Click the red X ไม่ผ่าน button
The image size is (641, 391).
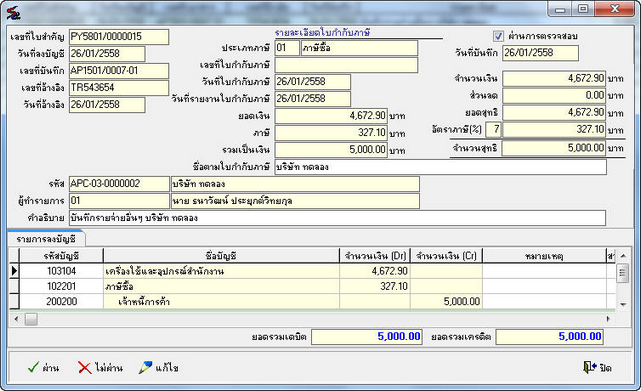100,368
